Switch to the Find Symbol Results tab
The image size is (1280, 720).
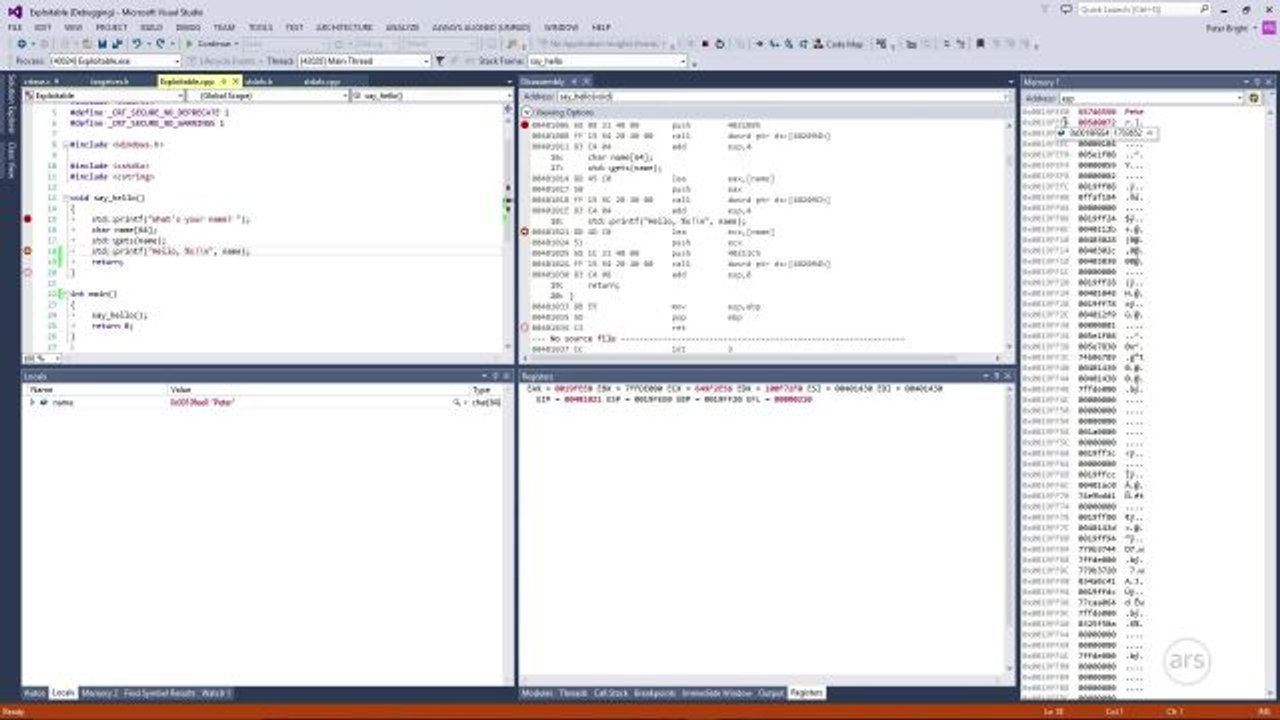click(x=160, y=693)
